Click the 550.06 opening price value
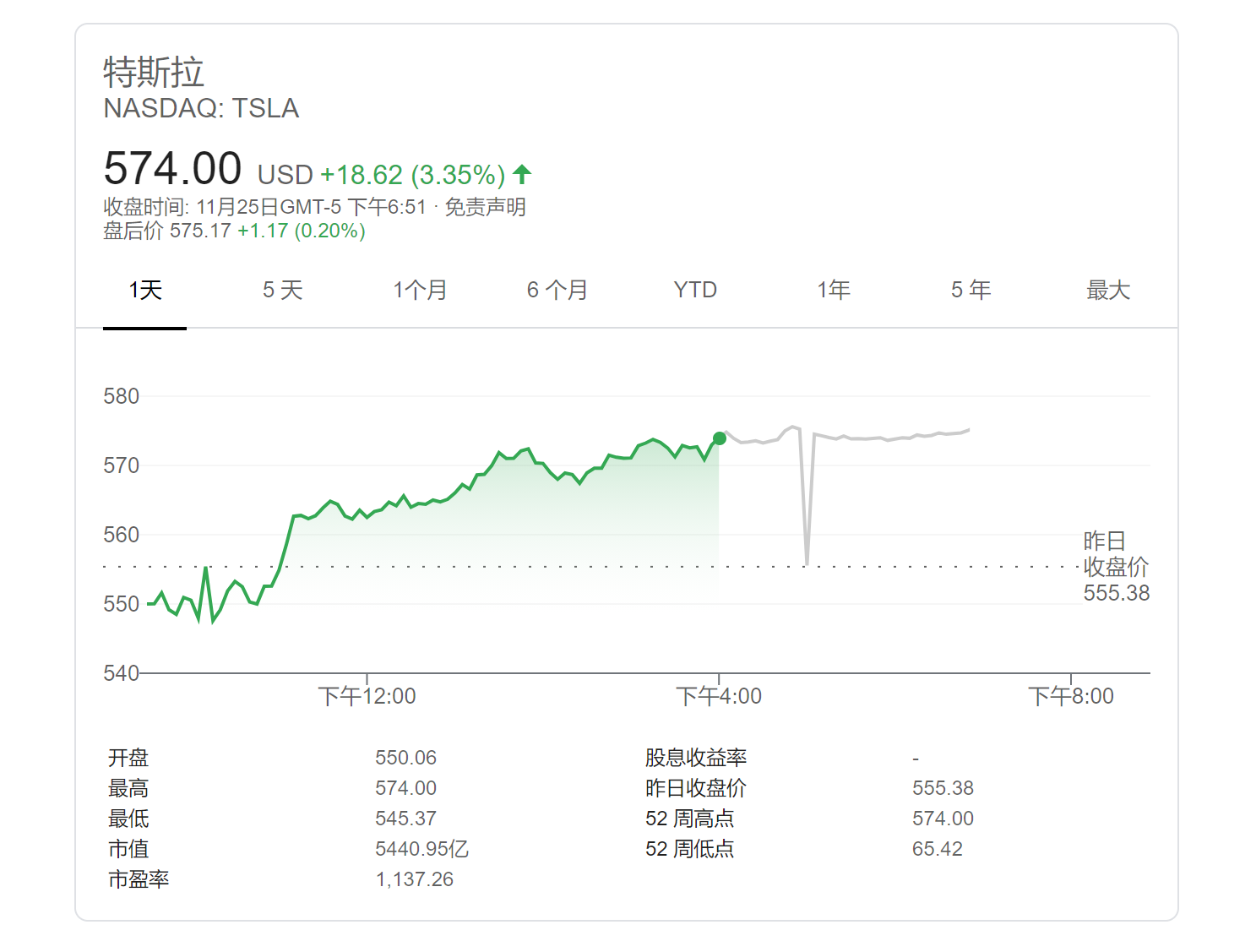The width and height of the screenshot is (1256, 952). click(x=406, y=758)
